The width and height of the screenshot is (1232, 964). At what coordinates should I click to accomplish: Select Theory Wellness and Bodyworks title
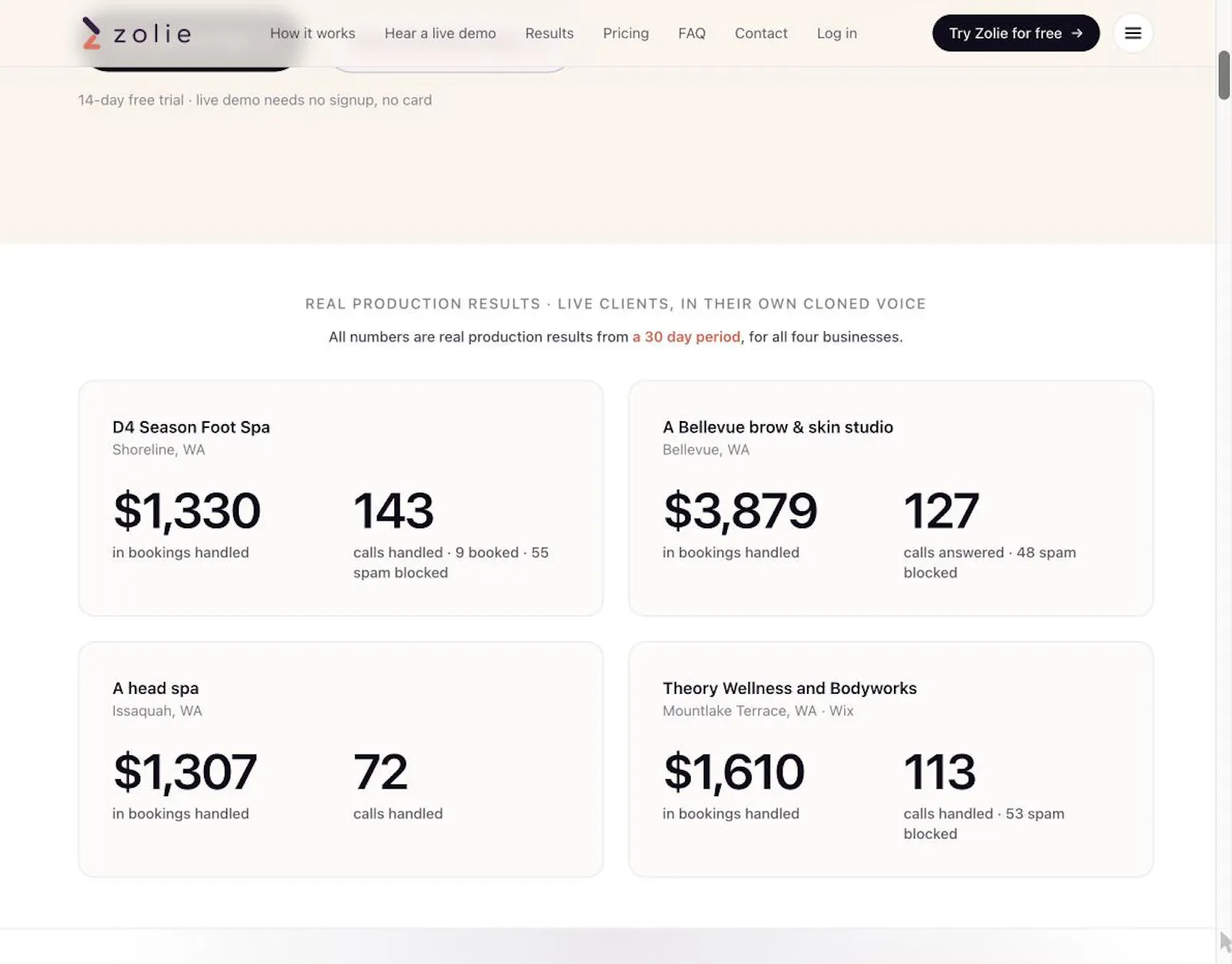(790, 688)
